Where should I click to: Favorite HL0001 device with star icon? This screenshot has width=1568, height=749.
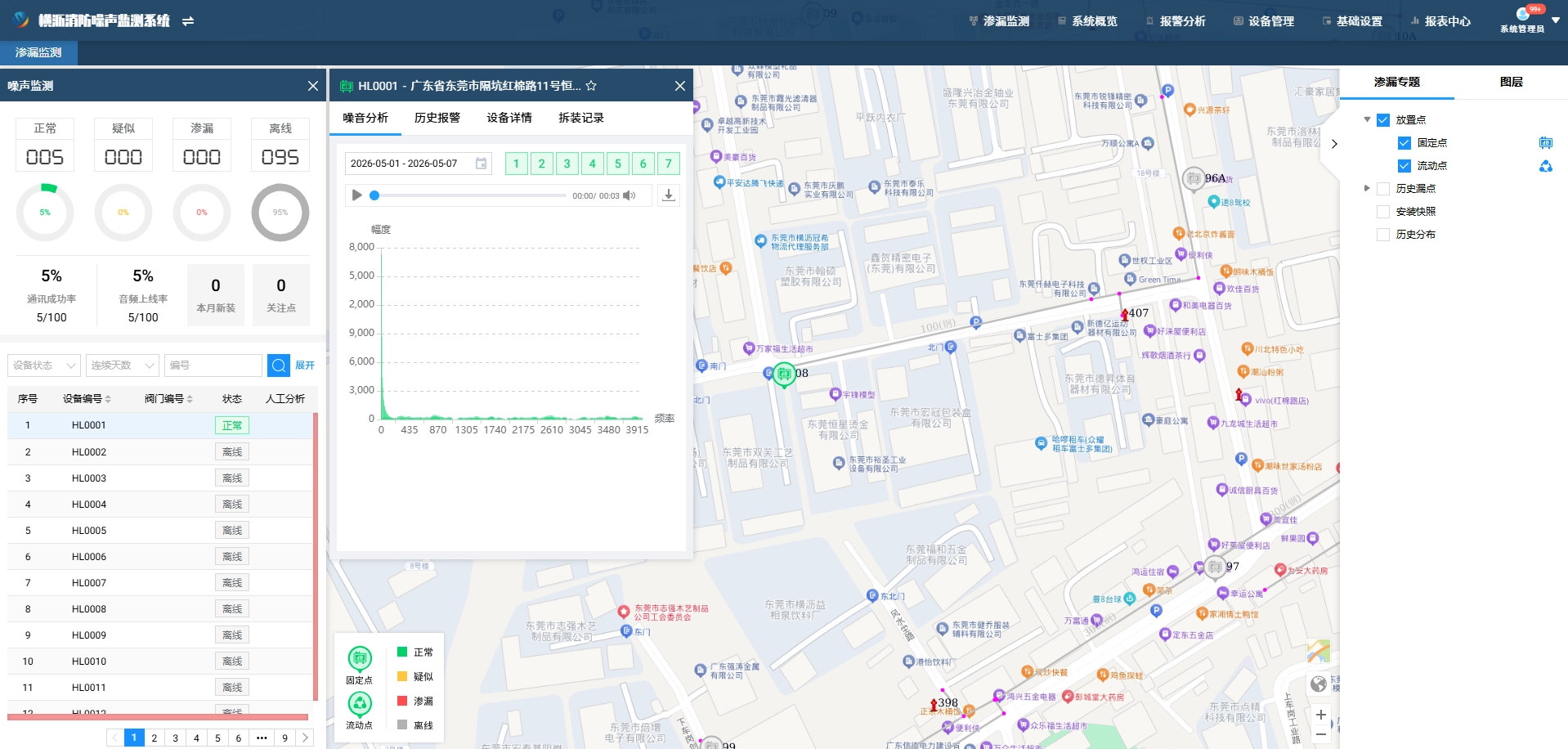(x=591, y=86)
